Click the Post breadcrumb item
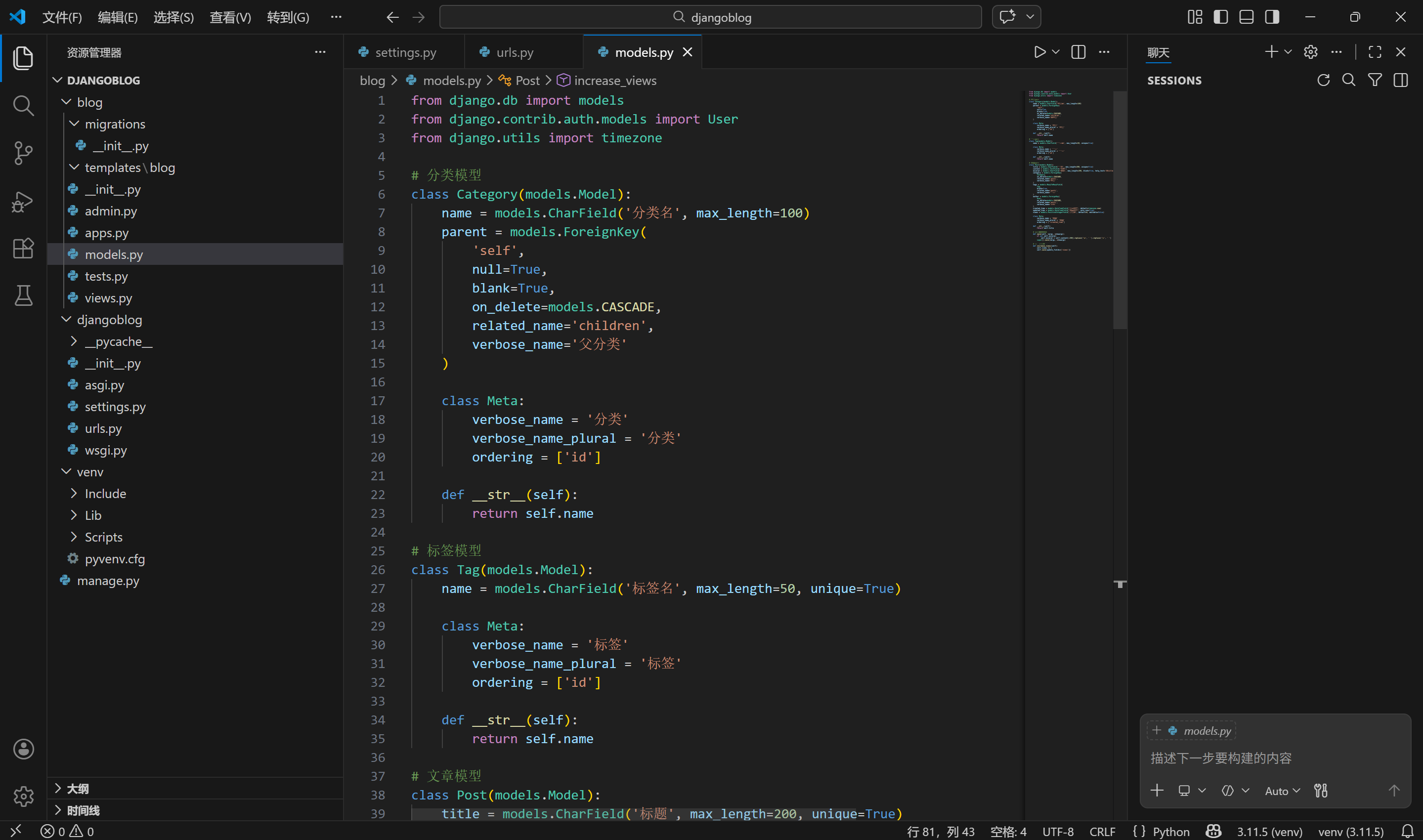Image resolution: width=1423 pixels, height=840 pixels. 527,81
